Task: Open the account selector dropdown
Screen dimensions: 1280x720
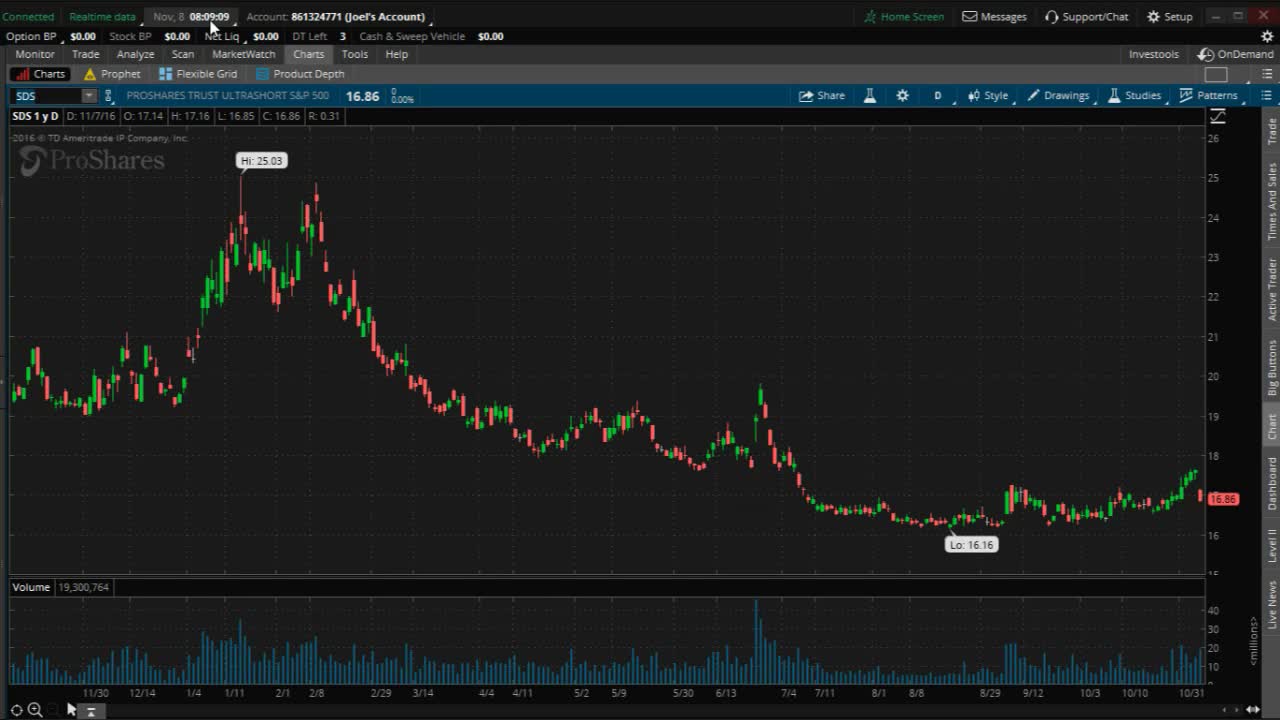Action: click(x=338, y=16)
